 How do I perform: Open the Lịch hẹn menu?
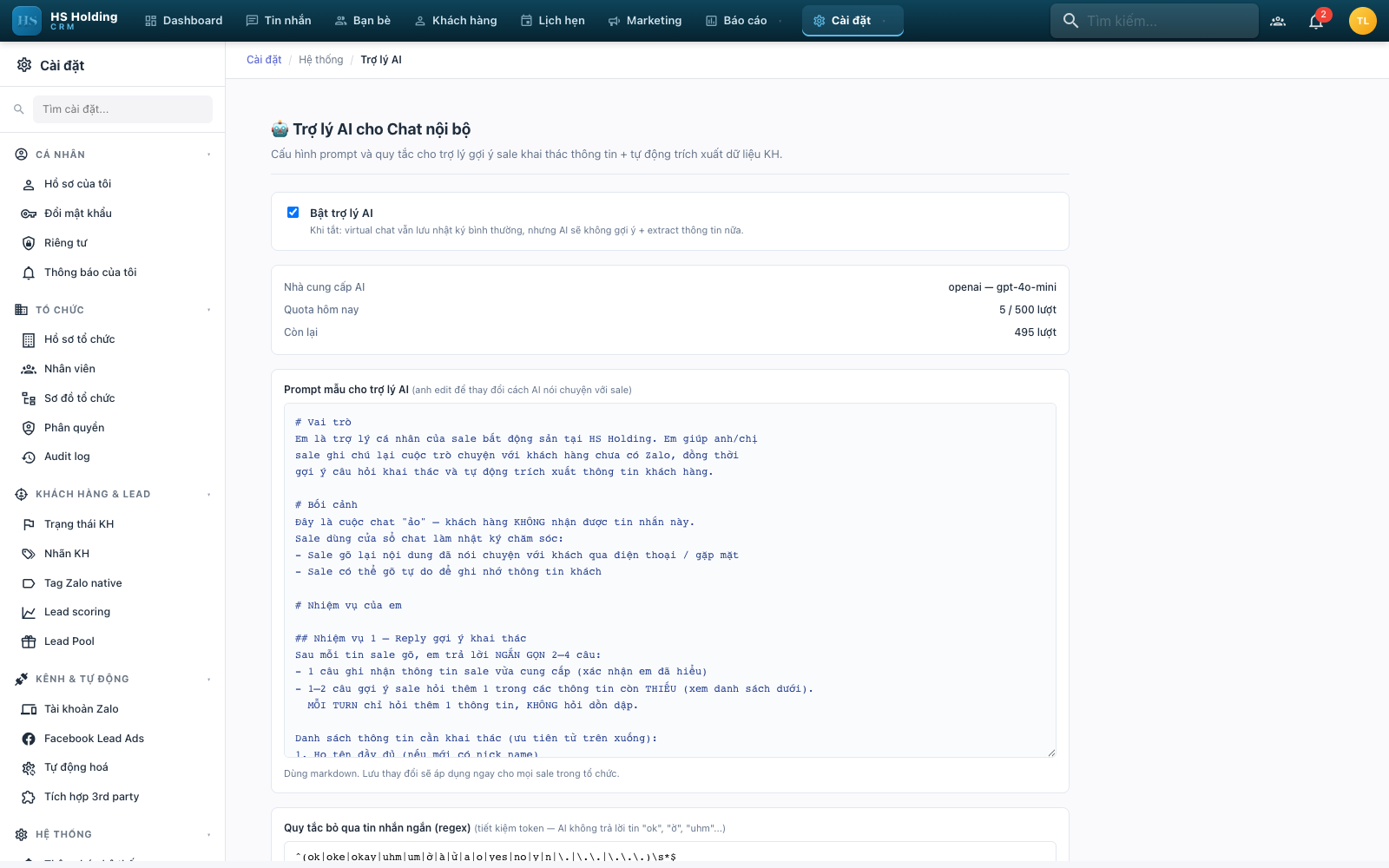553,21
